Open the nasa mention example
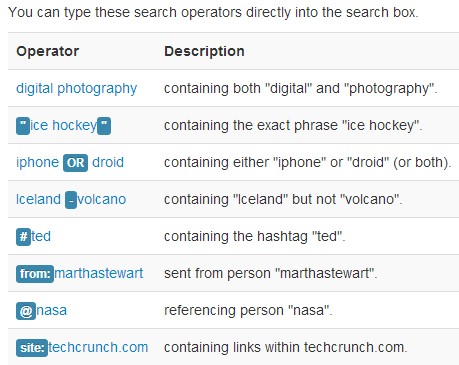459x365 pixels. coord(52,310)
